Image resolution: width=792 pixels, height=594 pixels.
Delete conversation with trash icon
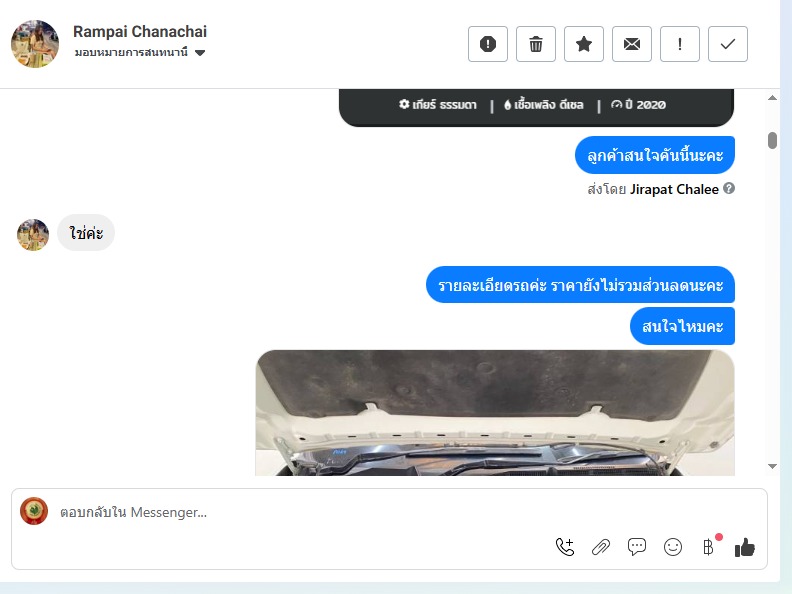click(535, 44)
